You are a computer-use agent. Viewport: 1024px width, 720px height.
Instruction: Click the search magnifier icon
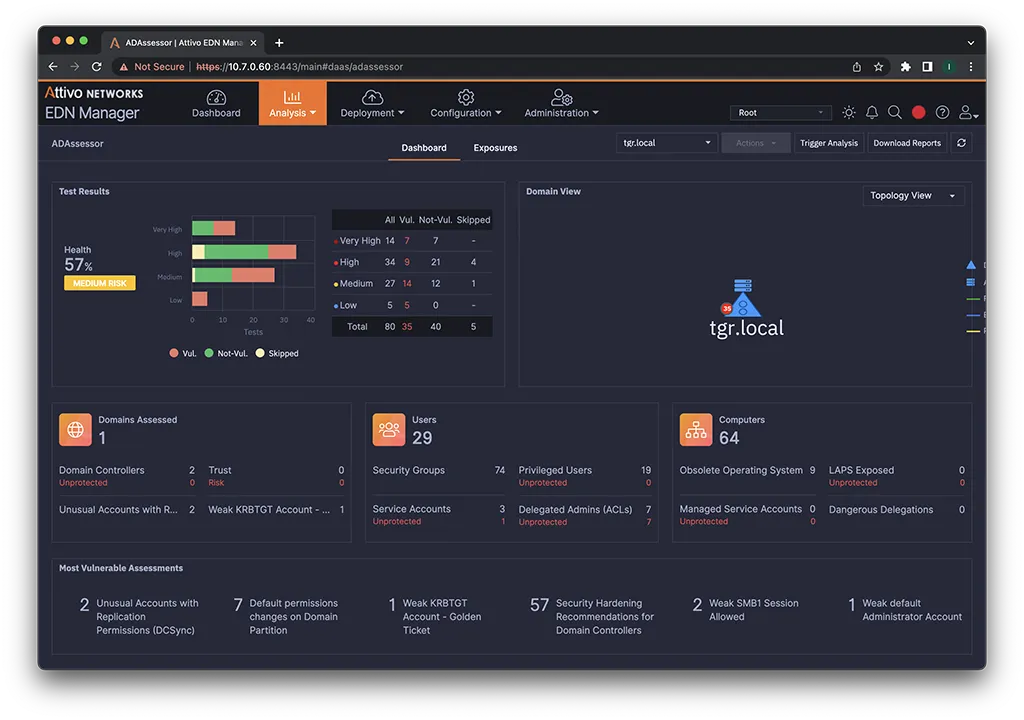pyautogui.click(x=895, y=112)
